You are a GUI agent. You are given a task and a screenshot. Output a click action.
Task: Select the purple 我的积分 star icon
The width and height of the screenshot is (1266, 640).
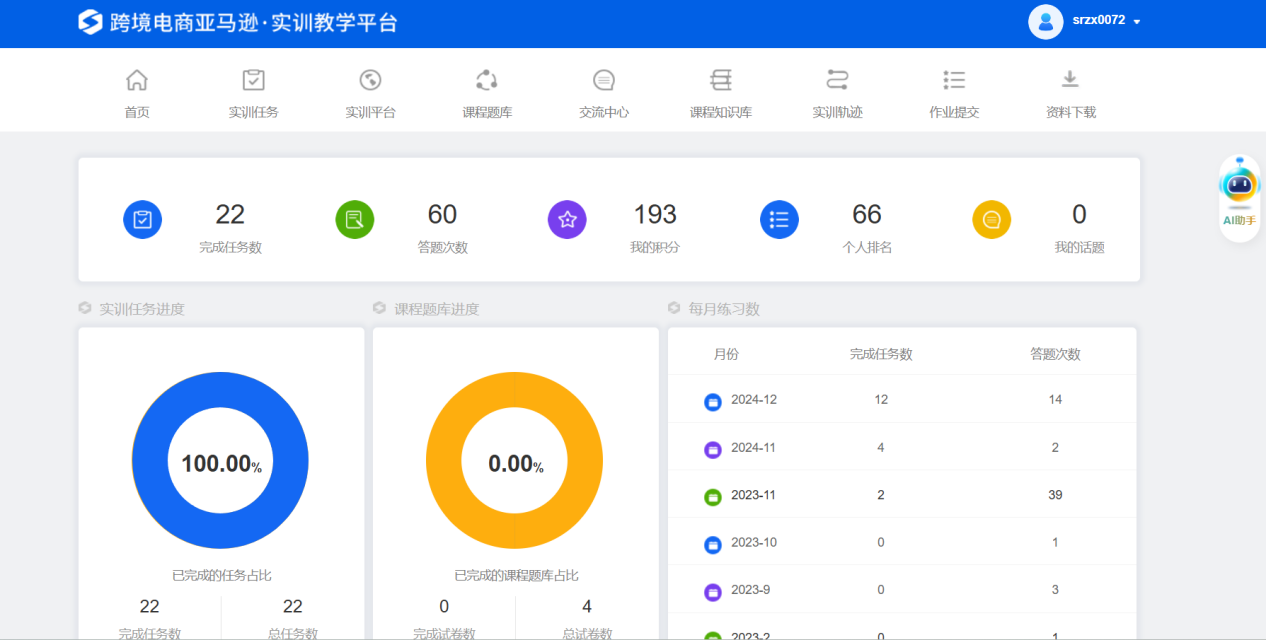[x=567, y=220]
